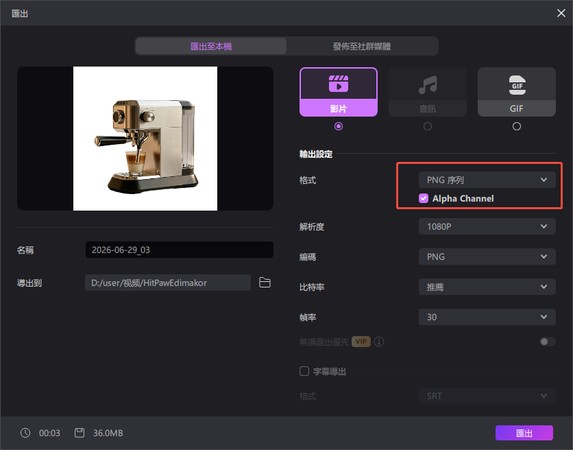Screen dimensions: 573x450
Task: Close the export dialog with X
Action: pyautogui.click(x=561, y=13)
